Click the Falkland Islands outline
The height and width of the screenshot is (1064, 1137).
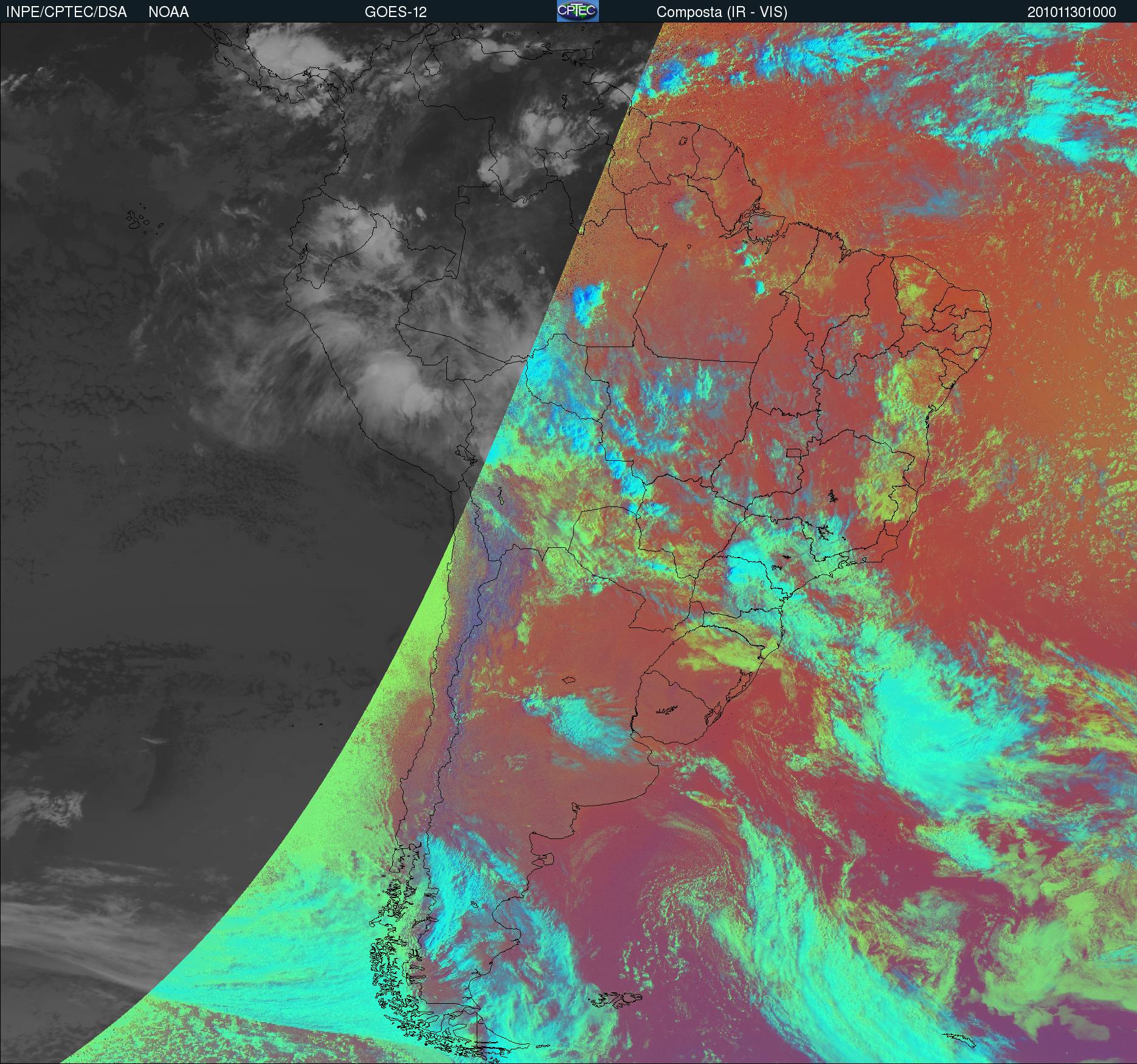click(x=619, y=998)
